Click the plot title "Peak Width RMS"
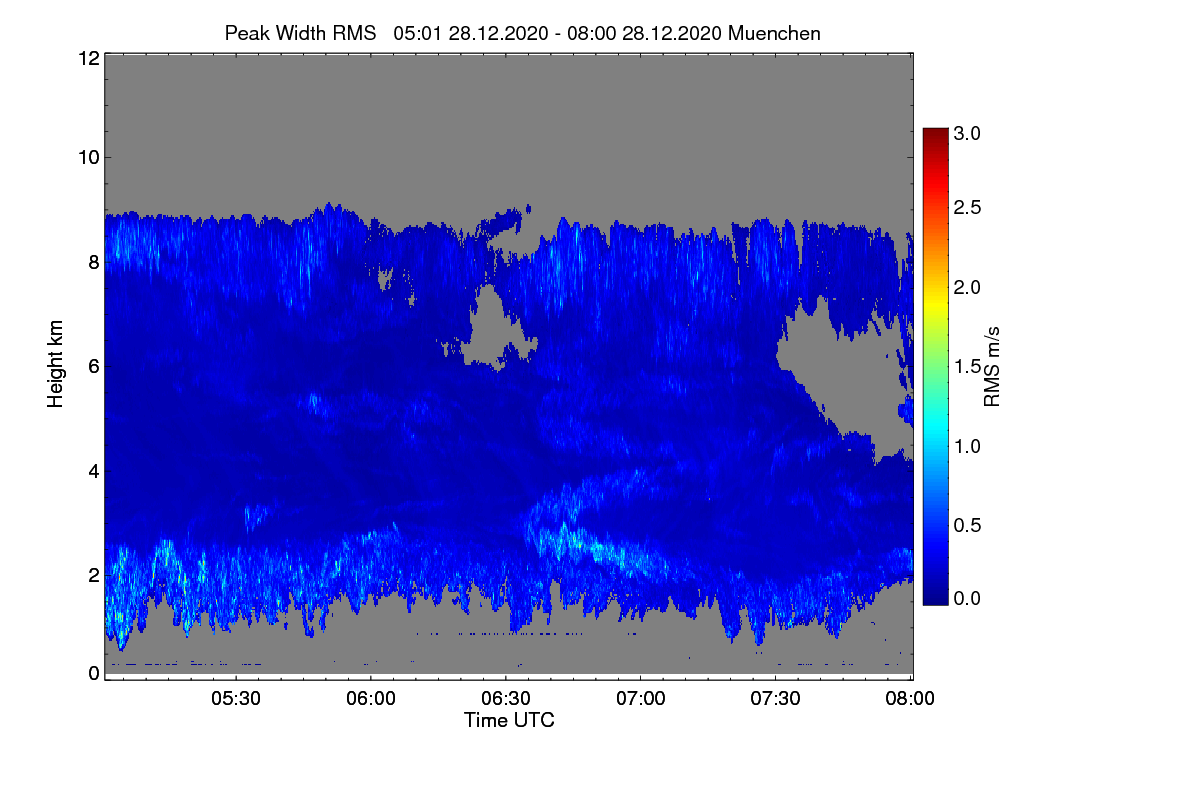Screen dimensions: 1200x800 (300, 33)
